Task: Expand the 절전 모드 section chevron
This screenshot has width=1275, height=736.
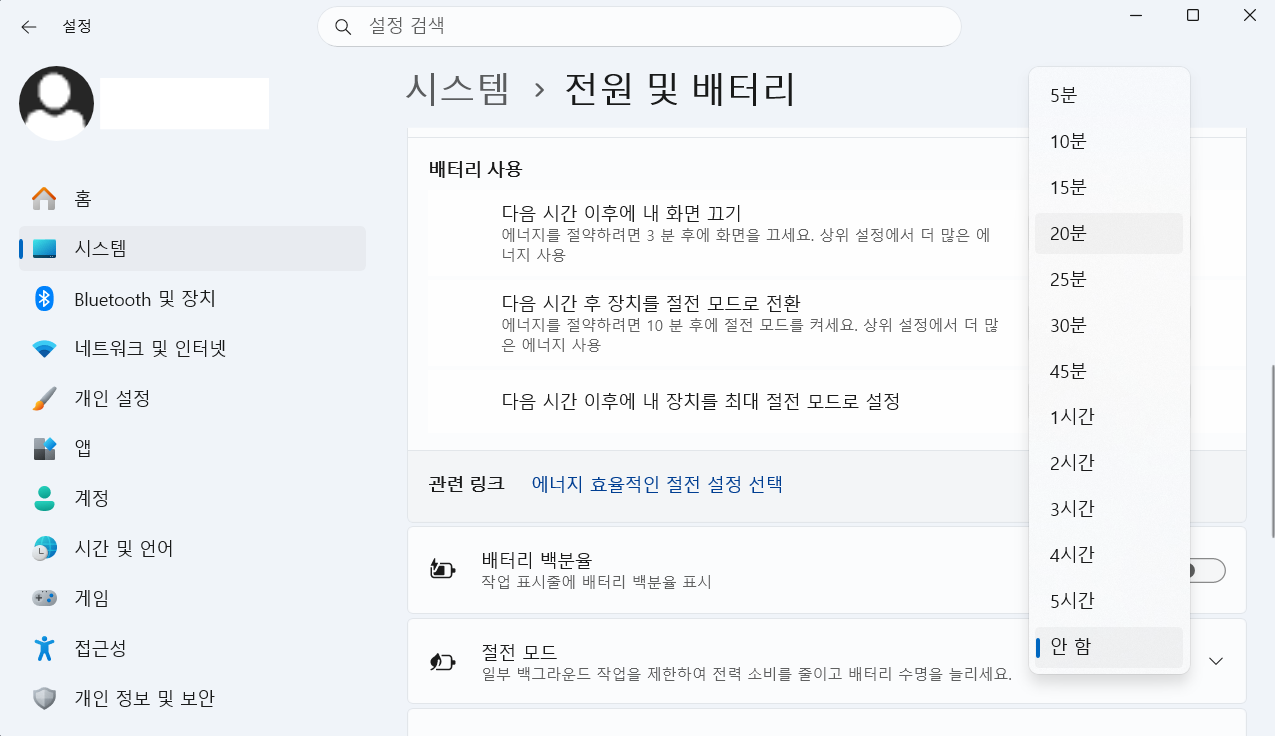Action: click(x=1216, y=661)
